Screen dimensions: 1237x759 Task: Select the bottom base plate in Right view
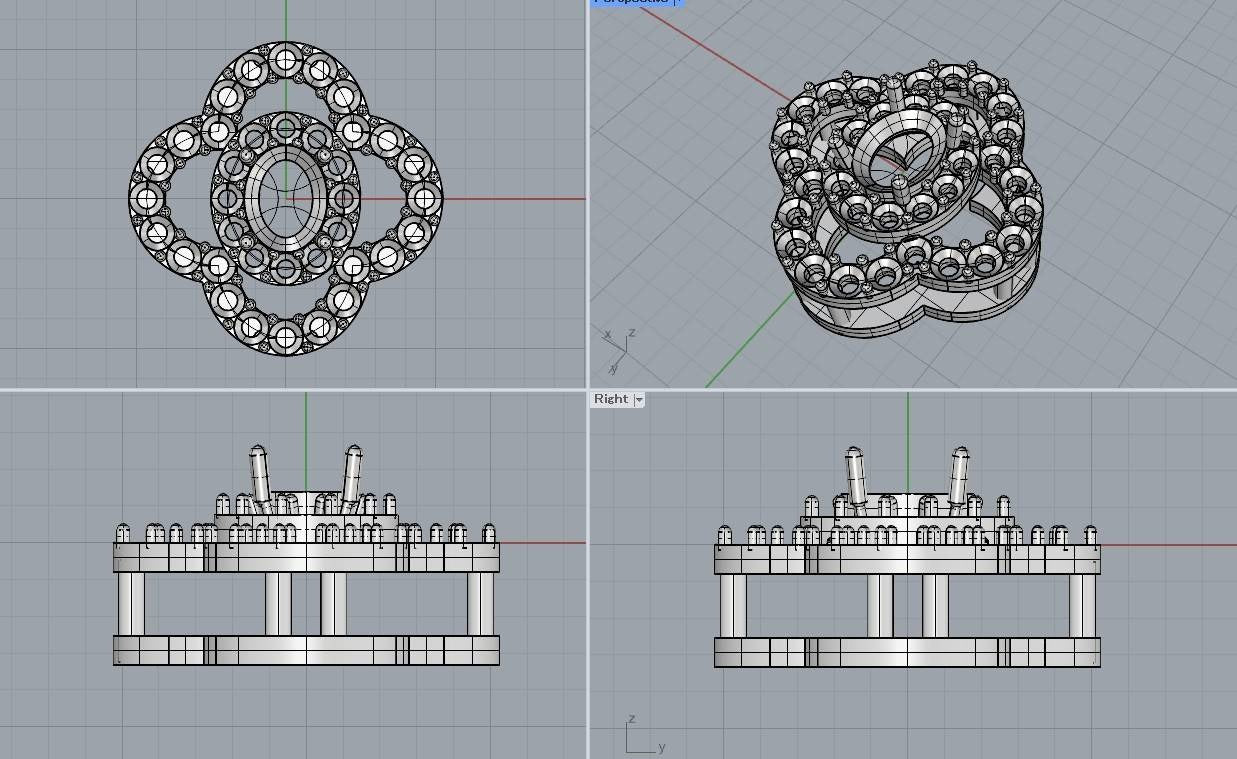click(907, 652)
